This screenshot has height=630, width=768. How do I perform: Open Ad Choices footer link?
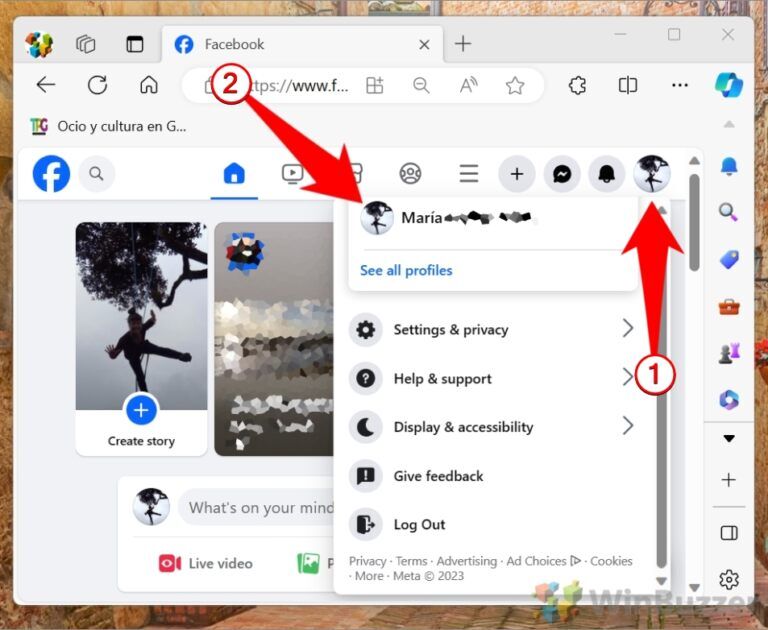pyautogui.click(x=544, y=561)
